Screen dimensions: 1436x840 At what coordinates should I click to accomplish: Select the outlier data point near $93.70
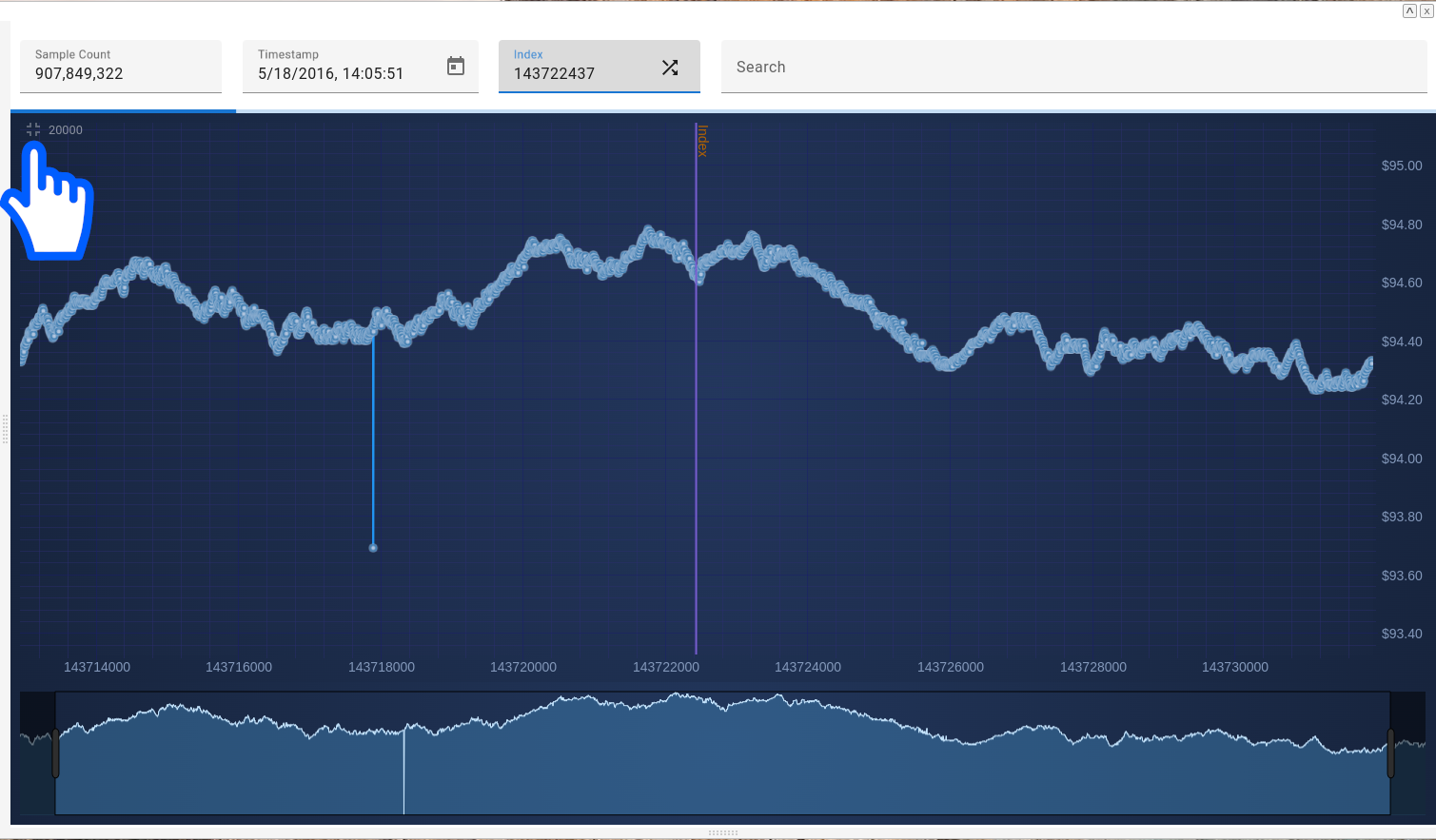(x=373, y=548)
